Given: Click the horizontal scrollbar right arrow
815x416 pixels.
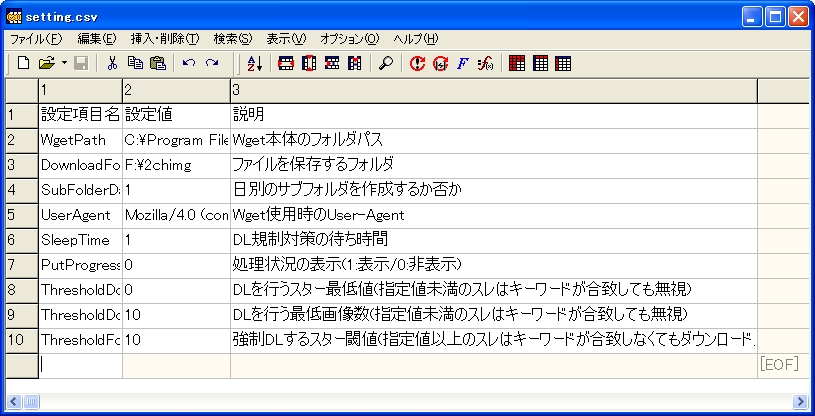Looking at the screenshot, I should (800, 401).
